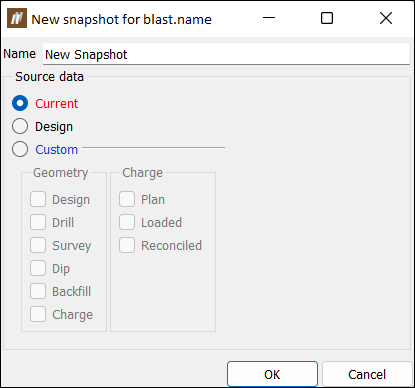Confirm with the OK button
This screenshot has height=388, width=415.
click(x=272, y=374)
